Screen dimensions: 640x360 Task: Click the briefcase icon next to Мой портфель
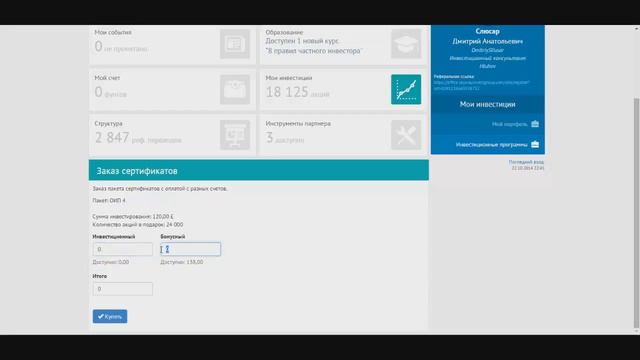coord(535,124)
